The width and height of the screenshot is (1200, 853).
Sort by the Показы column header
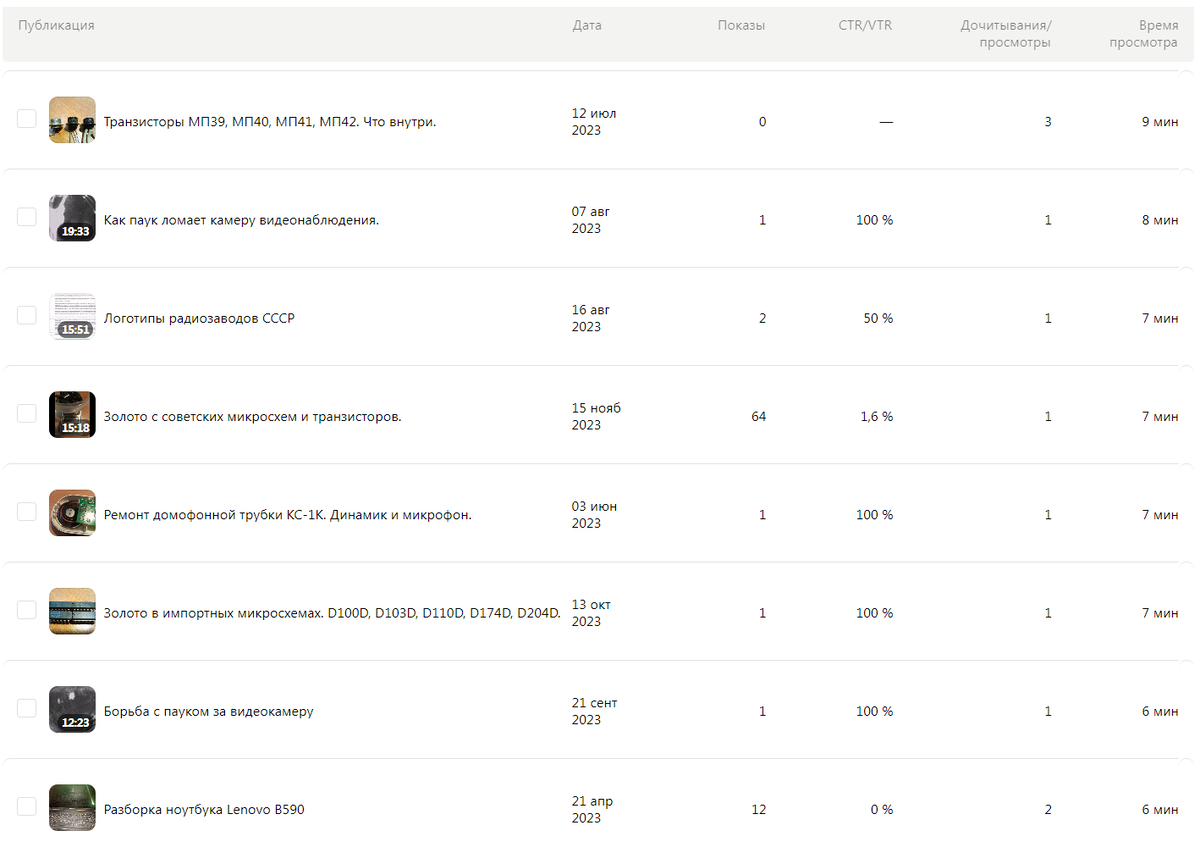(x=741, y=26)
